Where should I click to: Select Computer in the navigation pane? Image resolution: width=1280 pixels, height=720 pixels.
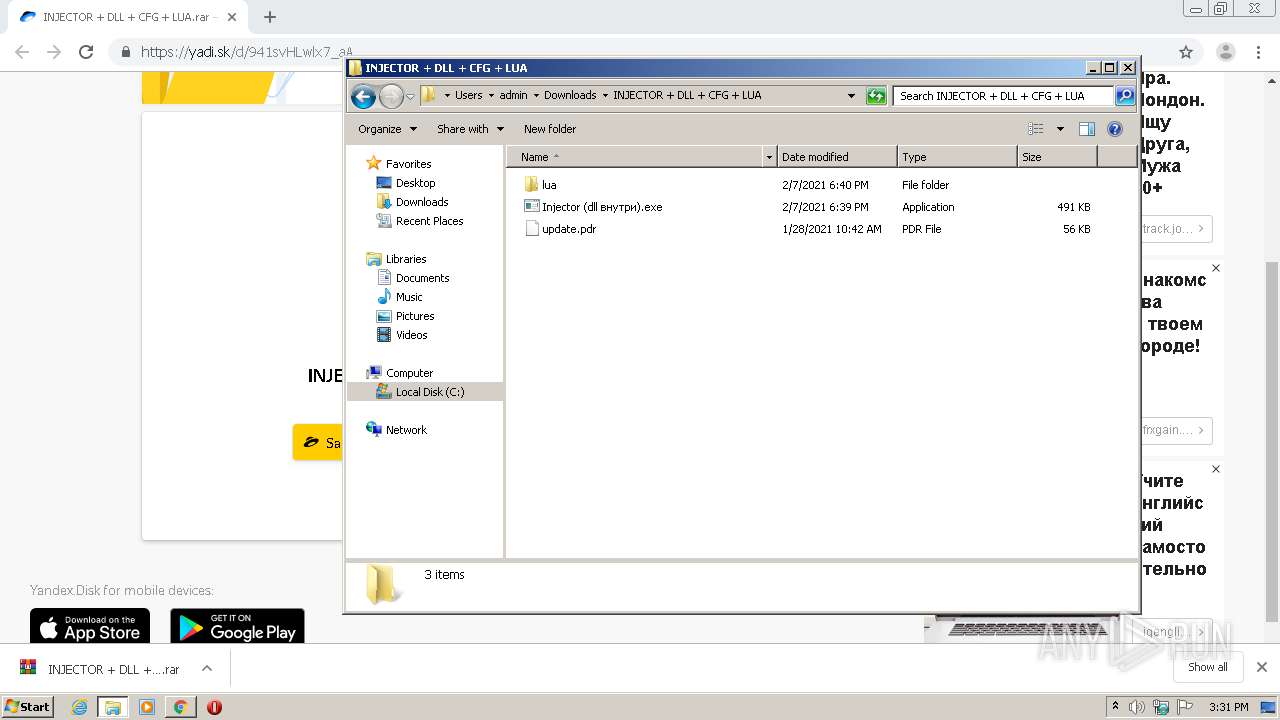click(400, 373)
